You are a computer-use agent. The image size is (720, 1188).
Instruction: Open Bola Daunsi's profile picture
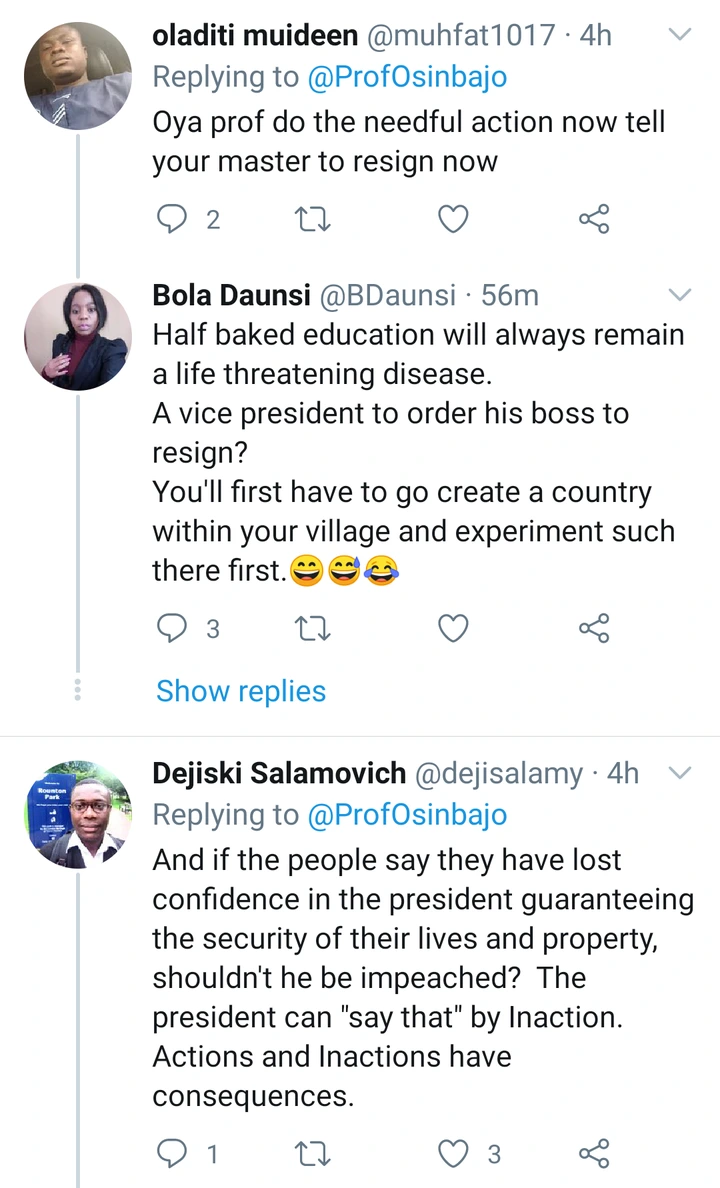pos(77,337)
